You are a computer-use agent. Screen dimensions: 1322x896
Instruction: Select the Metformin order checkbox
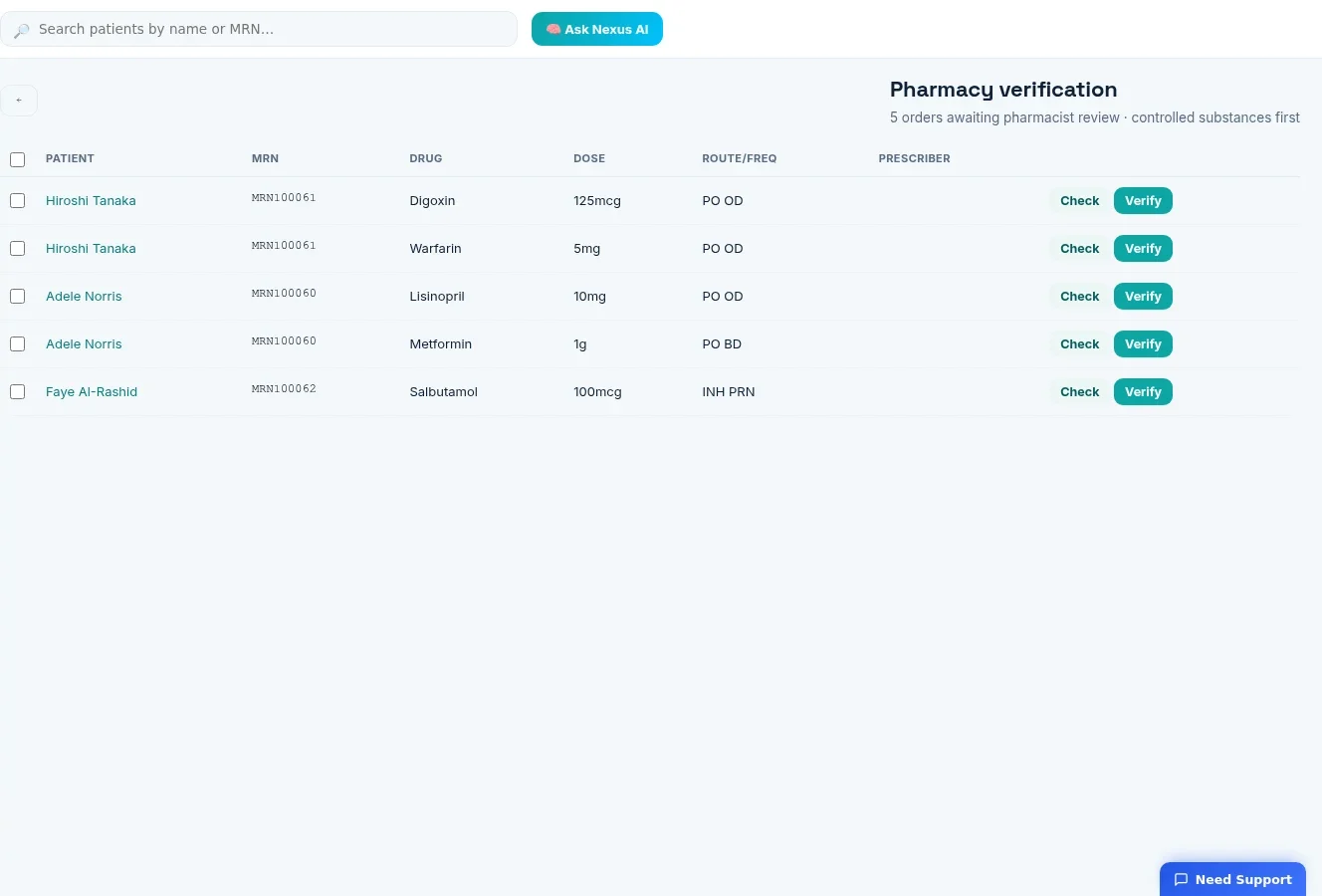point(17,343)
